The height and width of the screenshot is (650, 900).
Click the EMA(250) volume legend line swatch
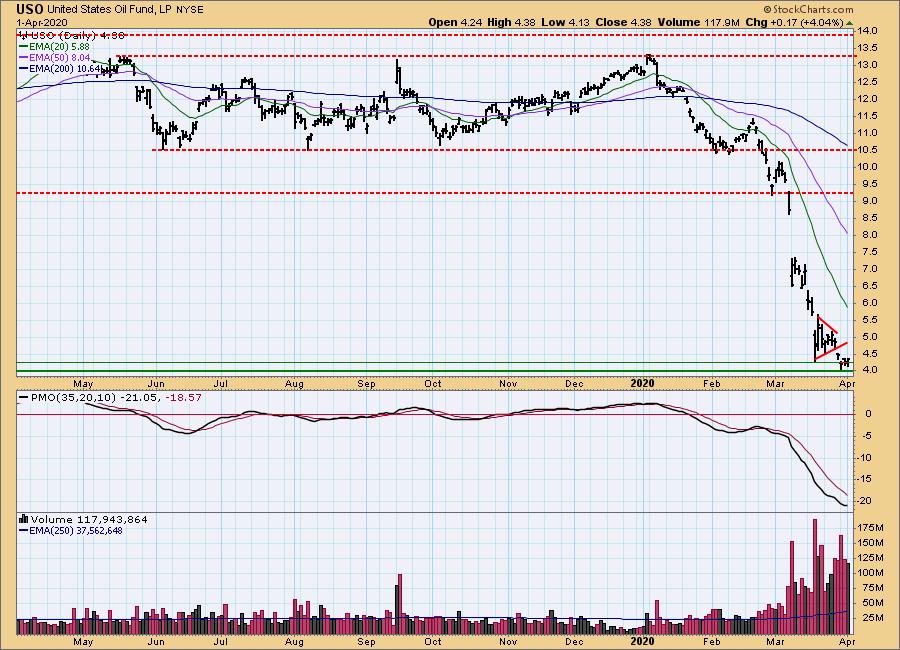click(24, 531)
